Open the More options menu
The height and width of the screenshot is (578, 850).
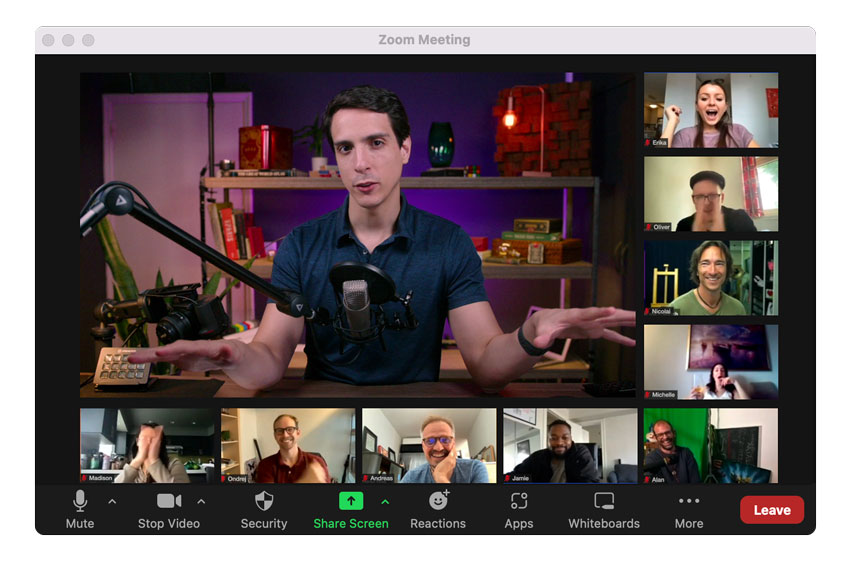point(689,501)
